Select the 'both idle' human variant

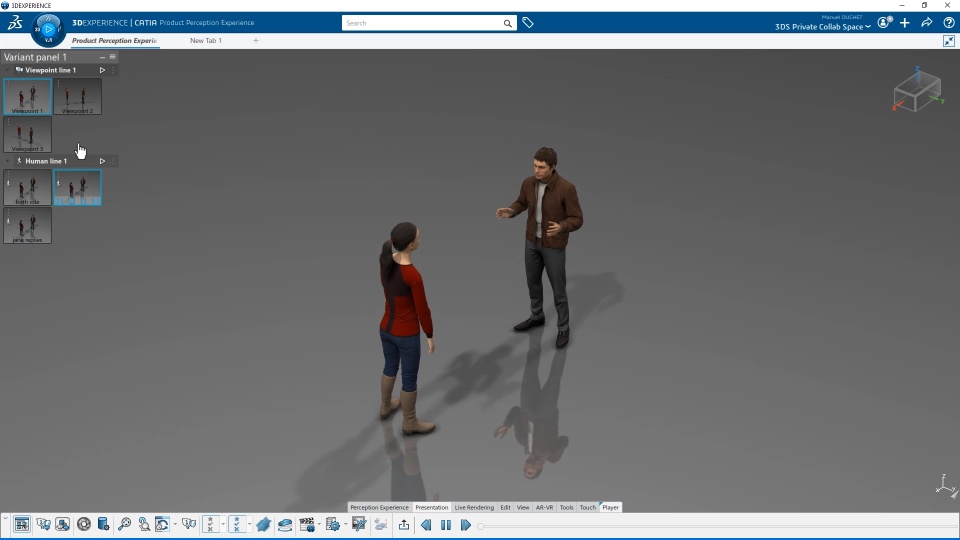pyautogui.click(x=28, y=187)
